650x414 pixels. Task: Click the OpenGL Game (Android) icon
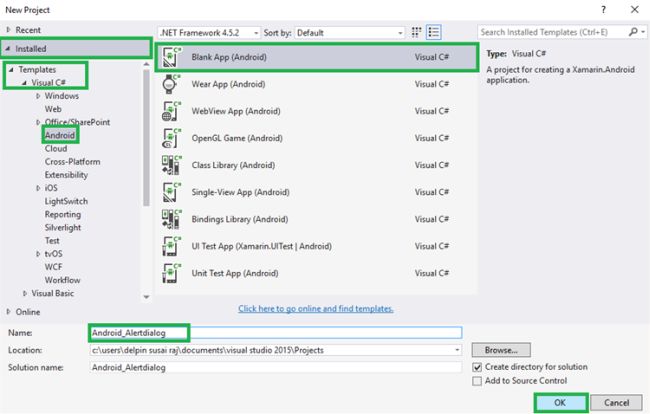tap(171, 138)
